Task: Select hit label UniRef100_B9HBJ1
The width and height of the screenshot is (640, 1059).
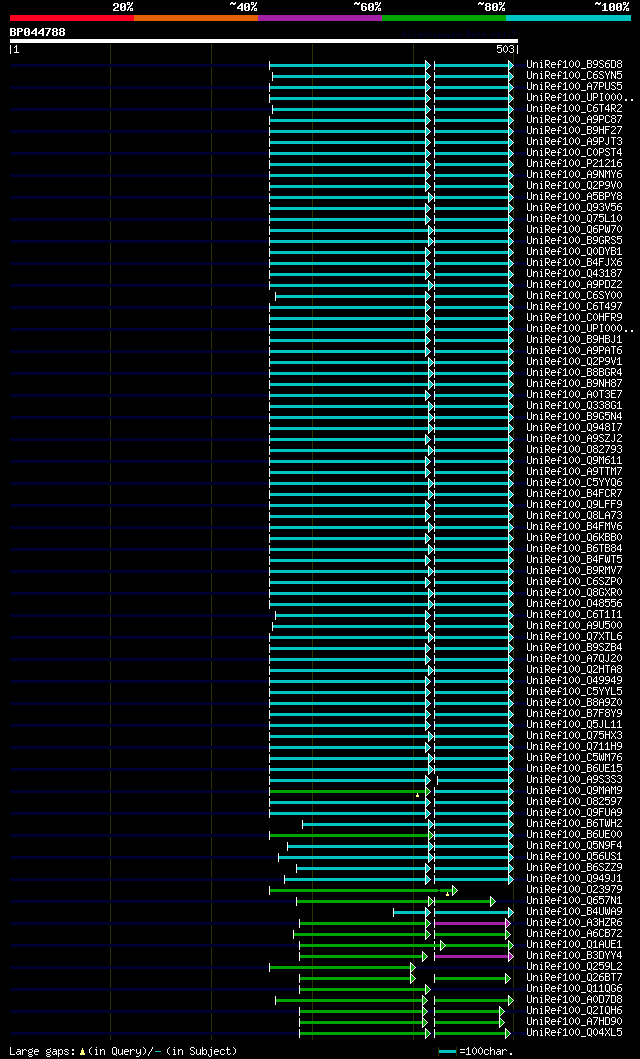Action: coord(575,340)
